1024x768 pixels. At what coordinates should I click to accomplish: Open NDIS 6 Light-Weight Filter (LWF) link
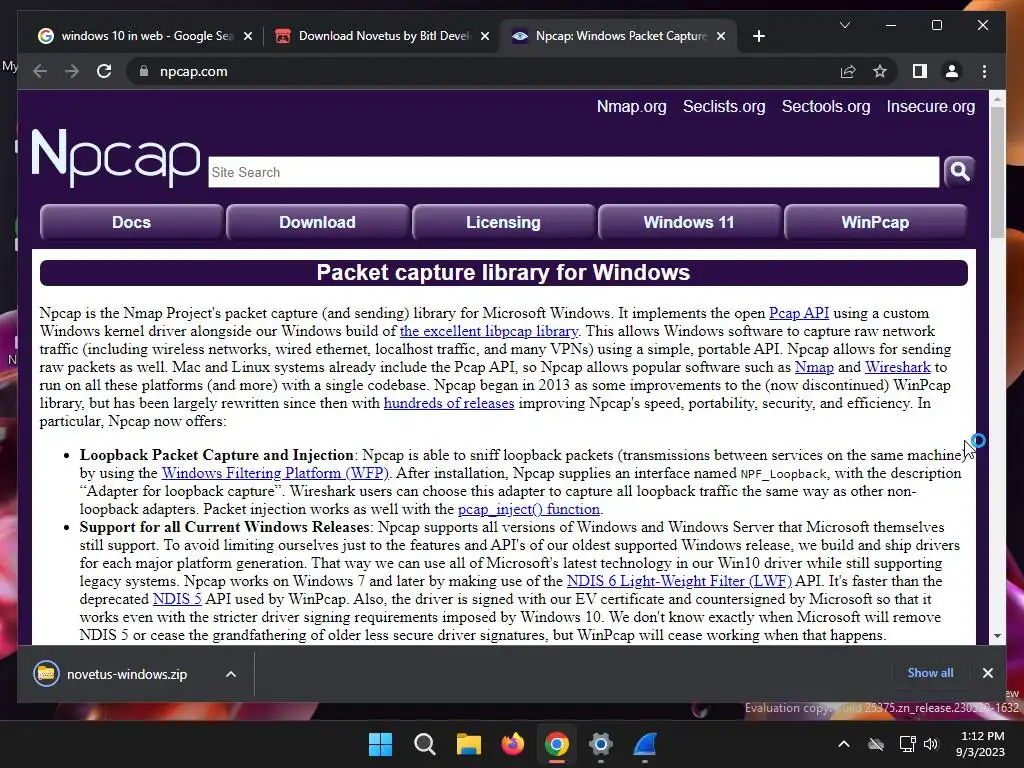tap(679, 581)
